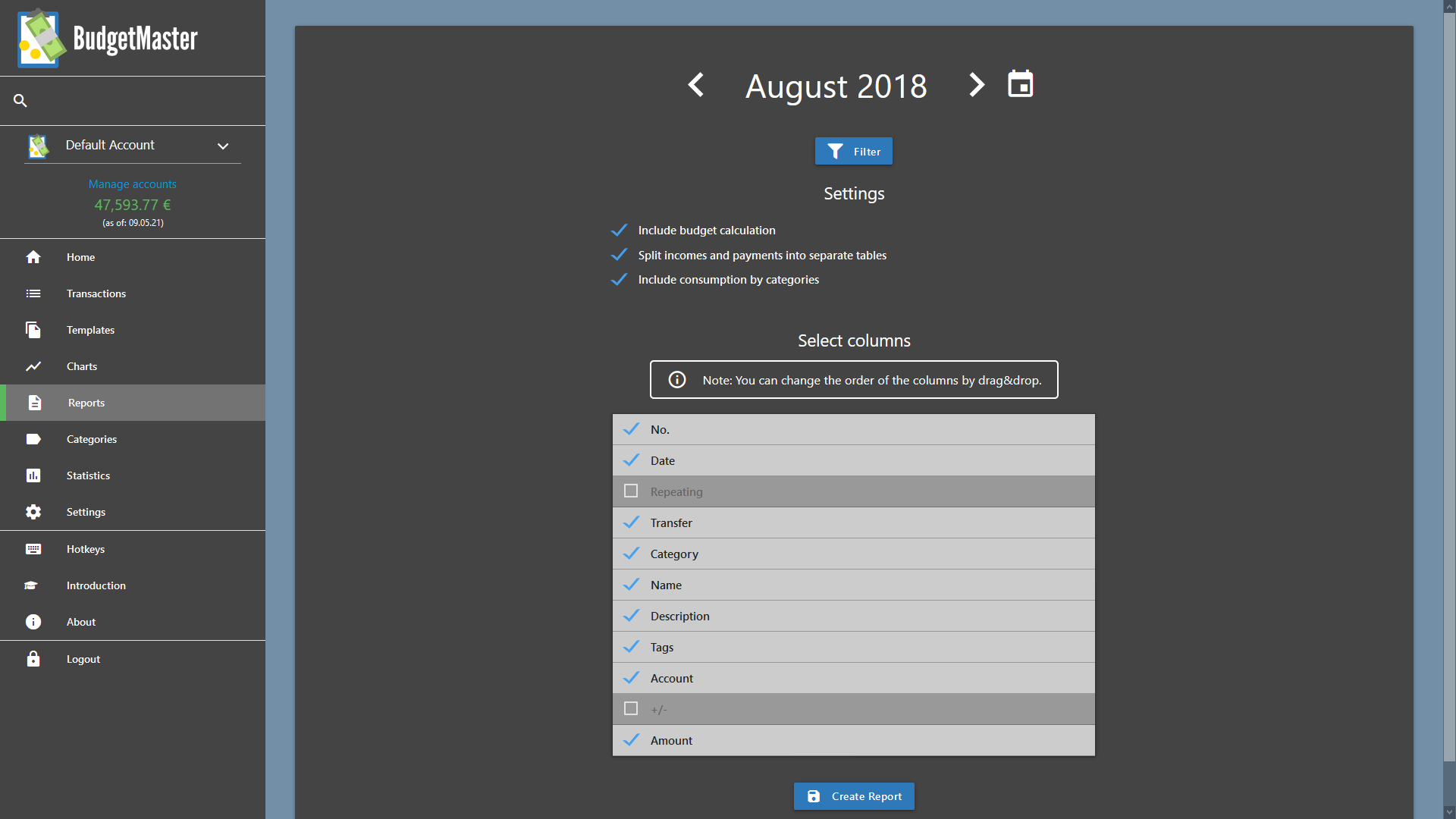Open the Statistics menu item
The height and width of the screenshot is (819, 1456).
click(133, 475)
